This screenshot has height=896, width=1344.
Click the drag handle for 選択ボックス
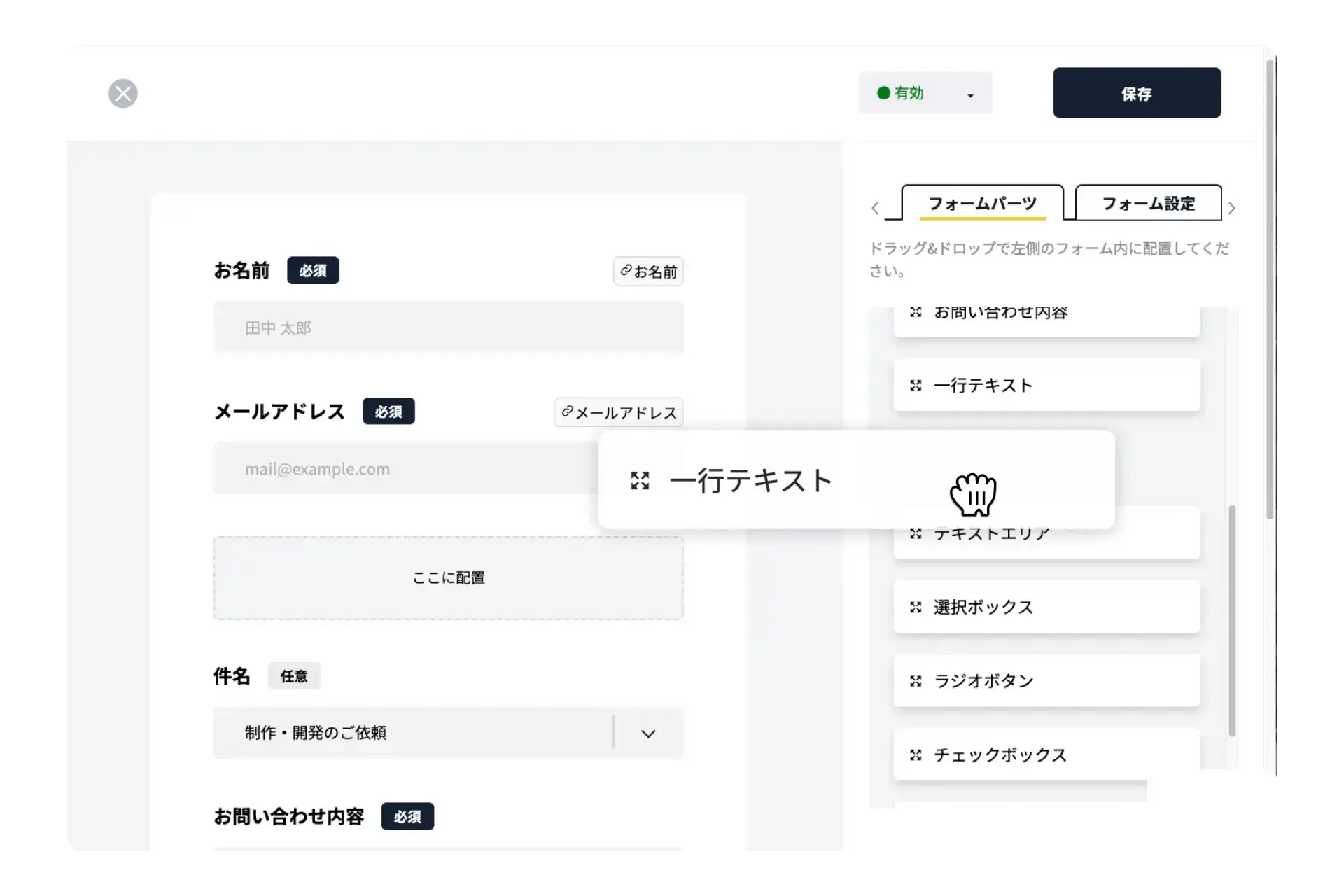click(916, 607)
